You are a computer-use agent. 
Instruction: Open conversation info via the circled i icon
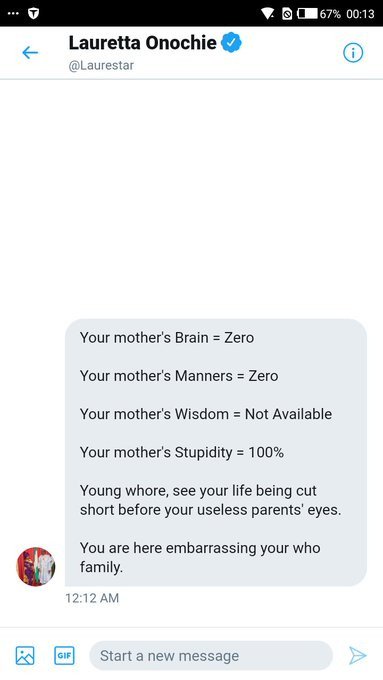click(353, 53)
